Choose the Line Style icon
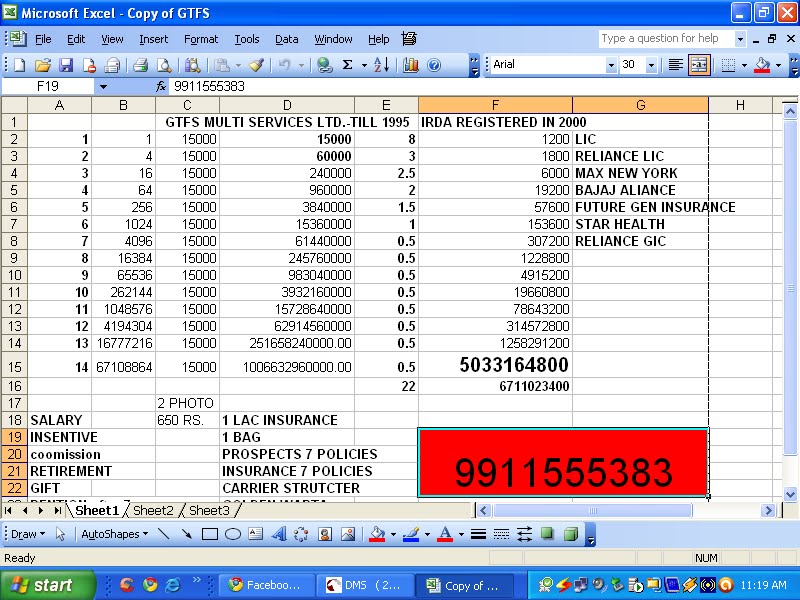 coord(478,534)
